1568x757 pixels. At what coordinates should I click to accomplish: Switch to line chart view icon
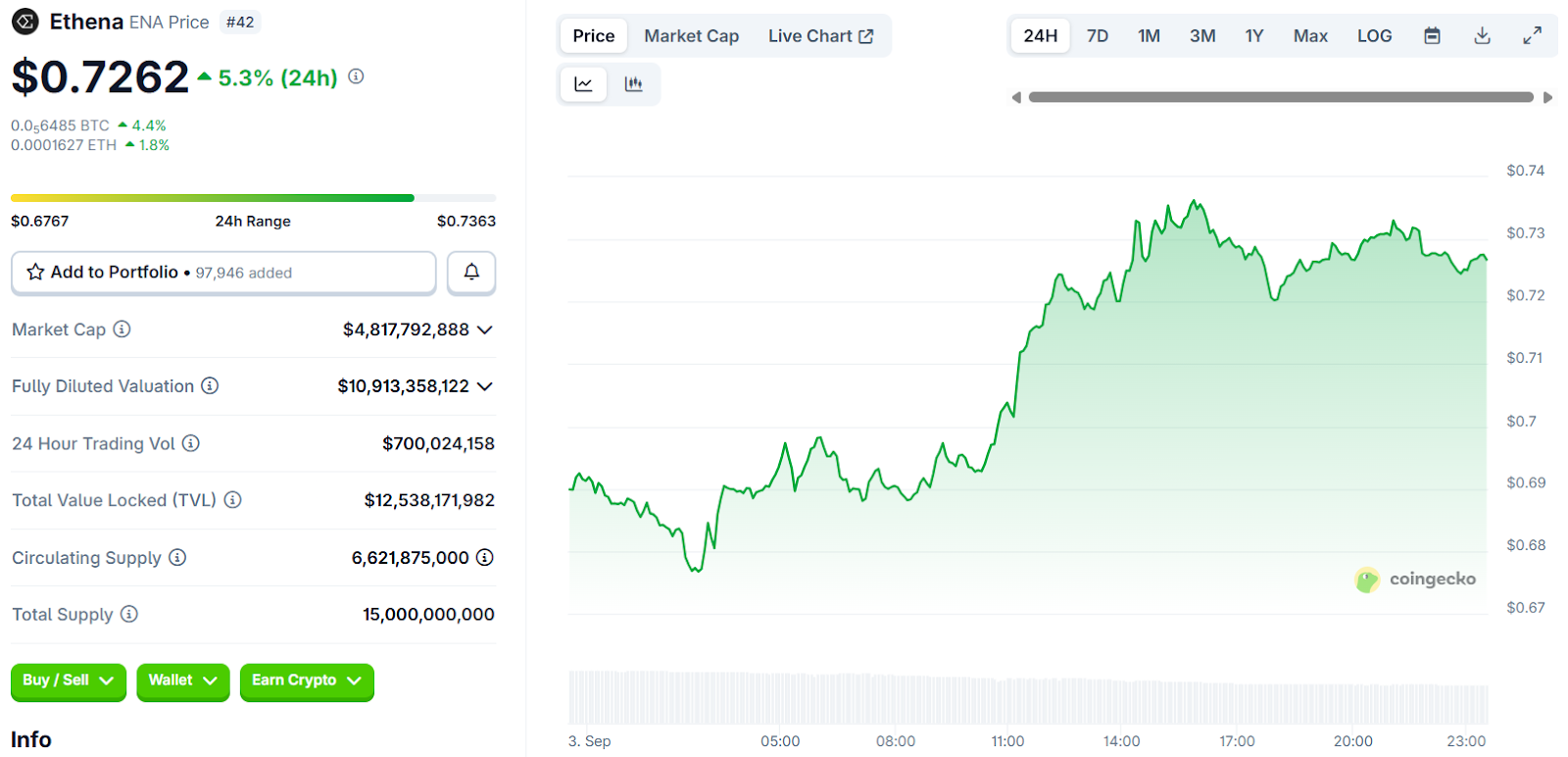[583, 84]
